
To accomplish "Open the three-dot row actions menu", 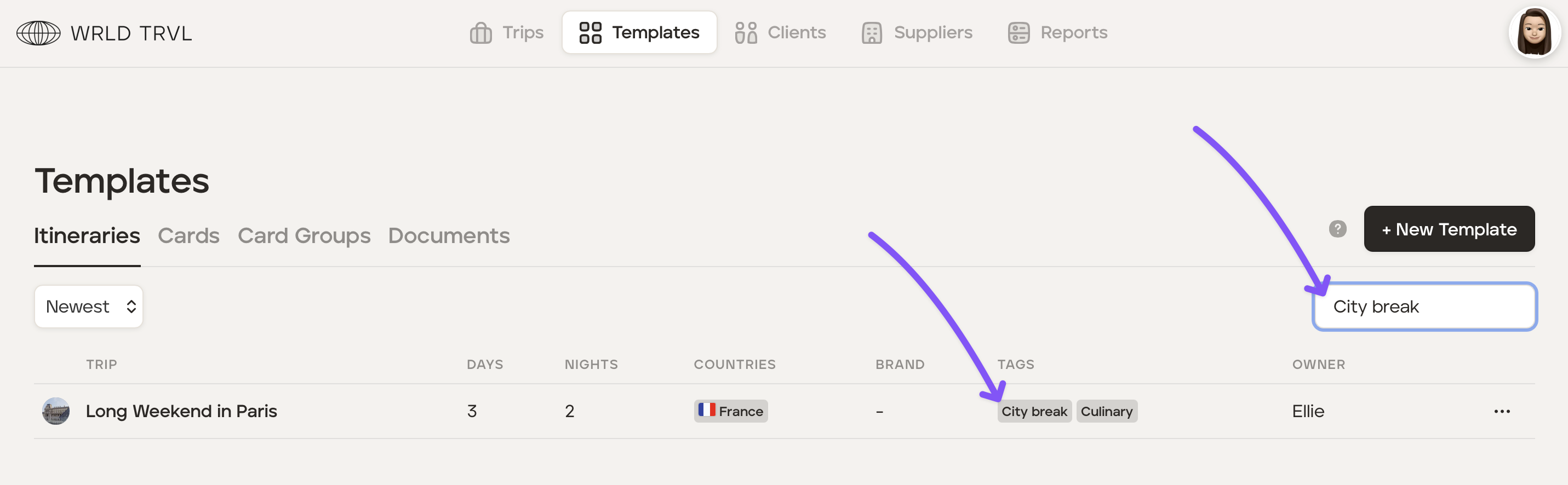I will [1501, 411].
